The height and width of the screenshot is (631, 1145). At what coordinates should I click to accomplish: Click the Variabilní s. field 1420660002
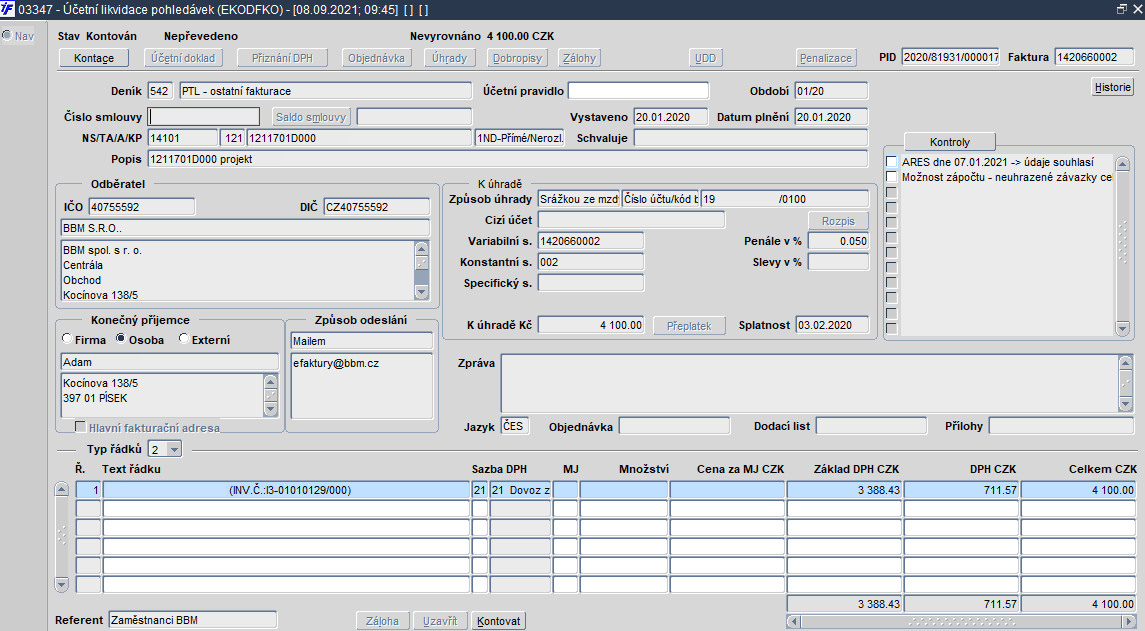591,241
